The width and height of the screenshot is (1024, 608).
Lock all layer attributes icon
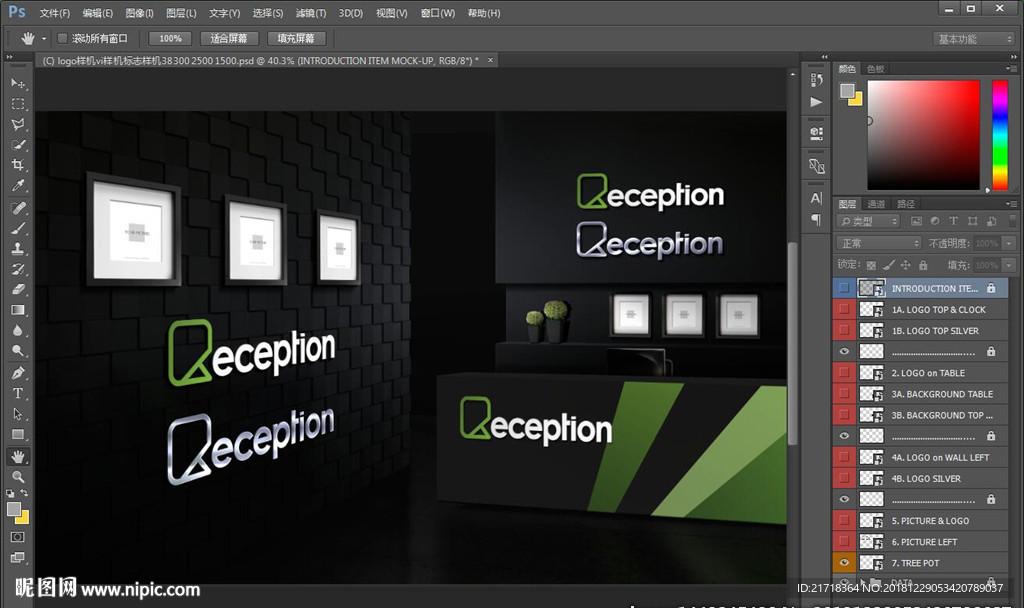[923, 265]
